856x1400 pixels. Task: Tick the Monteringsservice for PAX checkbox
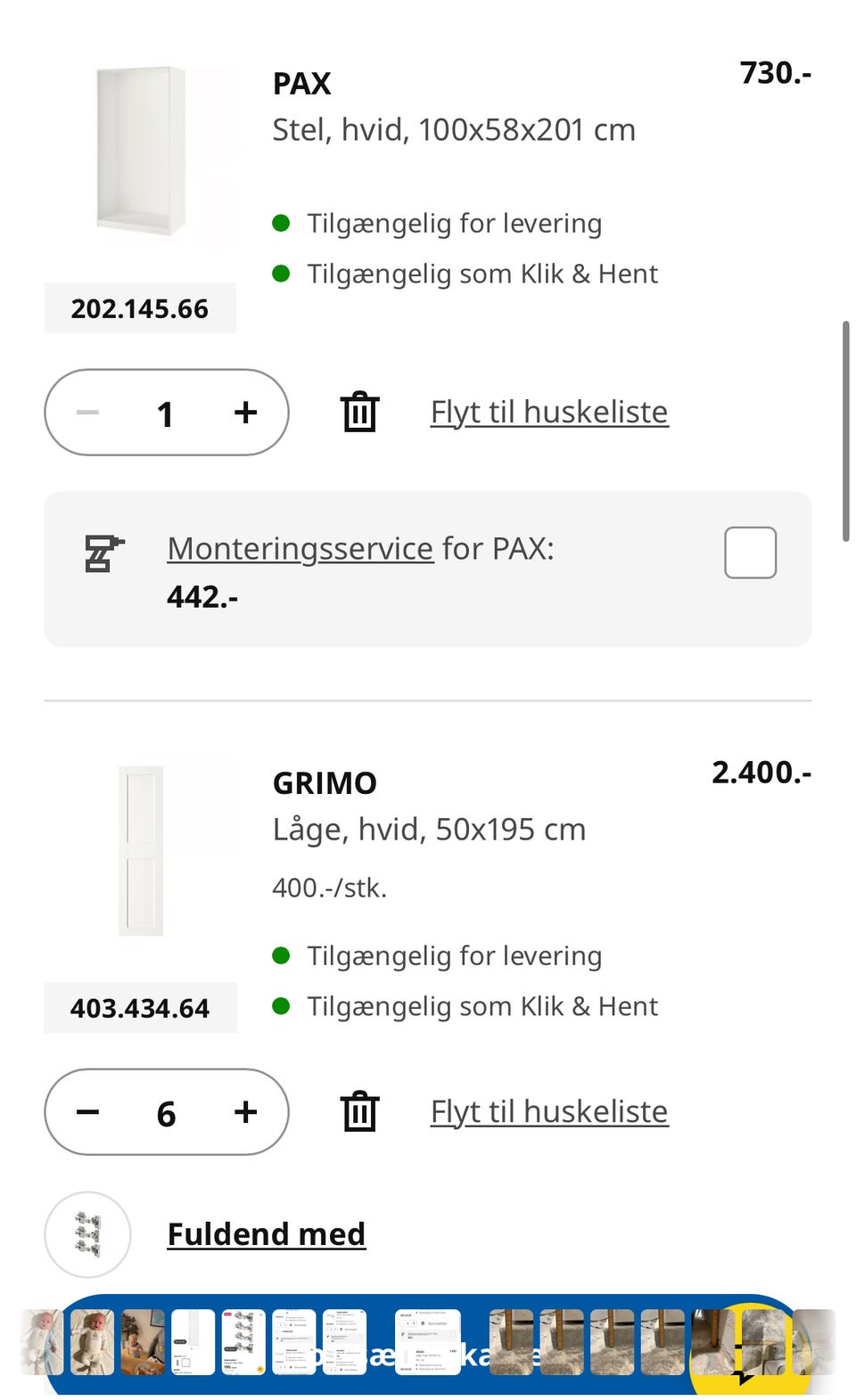tap(750, 553)
